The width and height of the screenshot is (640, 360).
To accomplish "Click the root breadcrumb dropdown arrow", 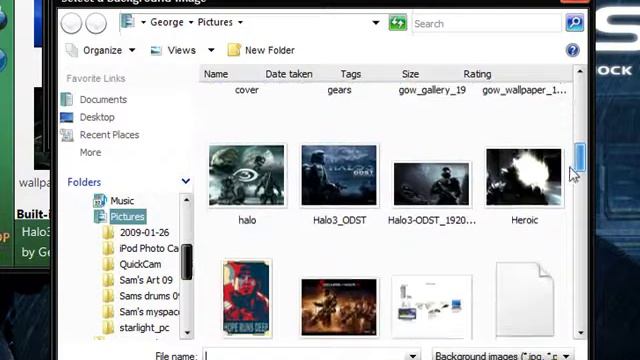I will point(143,22).
